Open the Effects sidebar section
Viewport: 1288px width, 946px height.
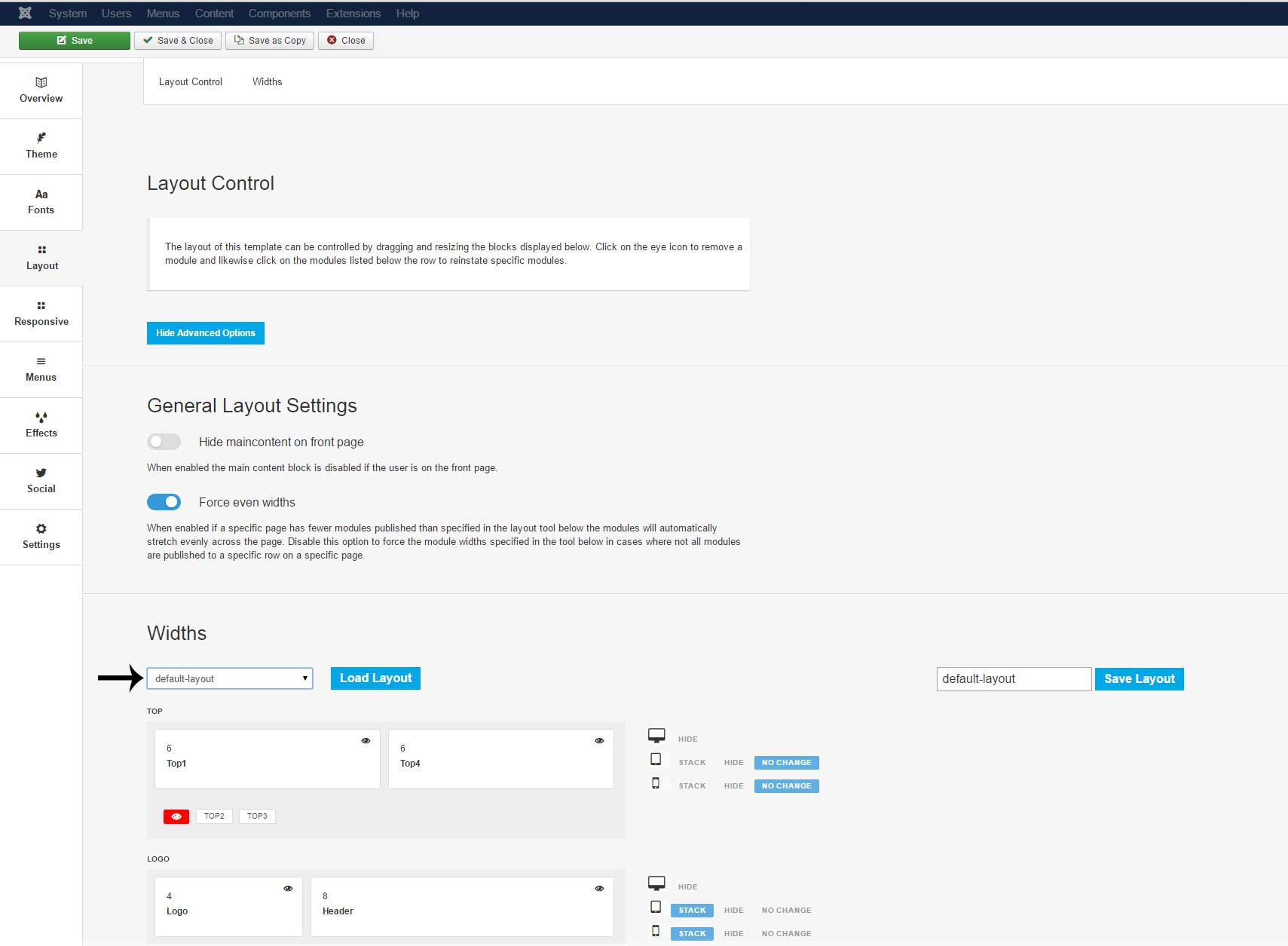(41, 425)
